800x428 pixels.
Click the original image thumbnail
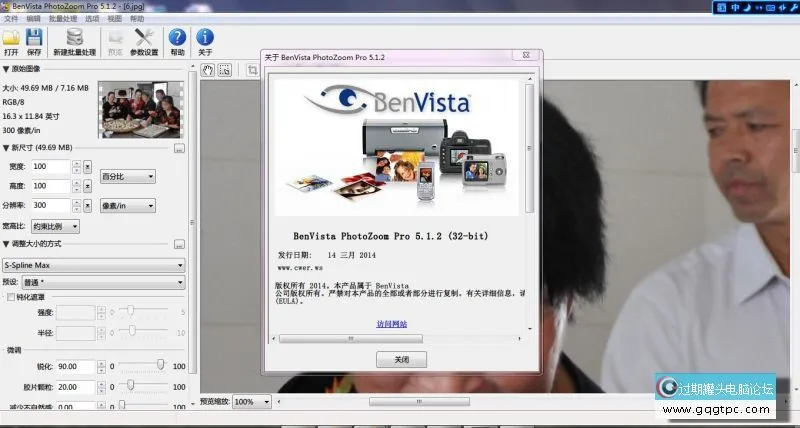pos(141,110)
